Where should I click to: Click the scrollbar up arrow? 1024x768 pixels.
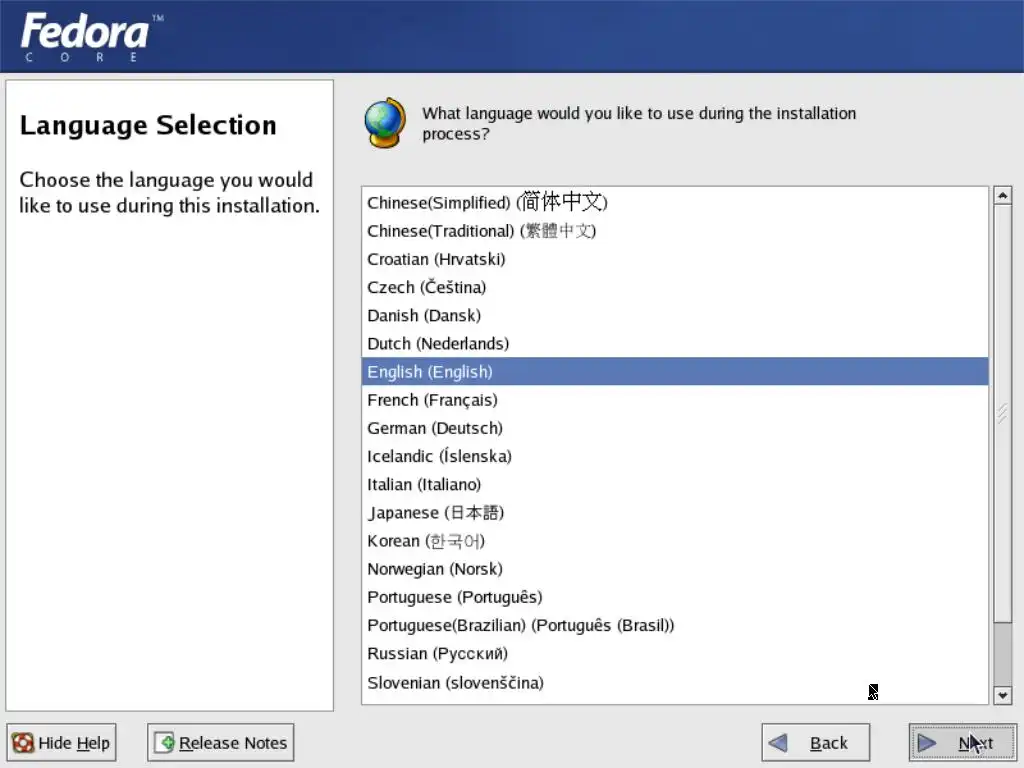(x=1002, y=195)
